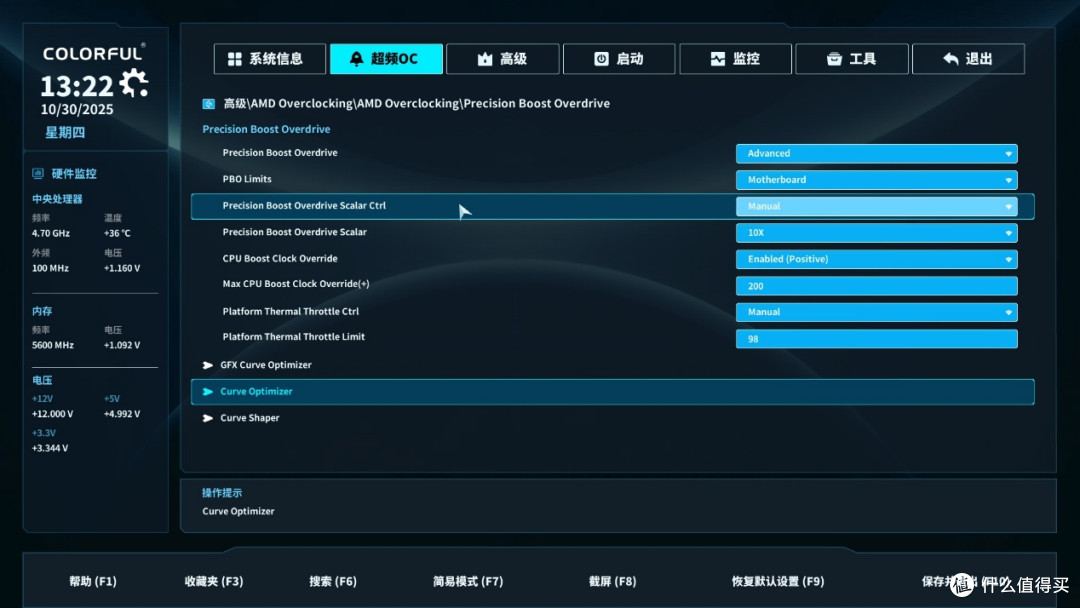Click 截屏 (F8) screenshot button

click(612, 581)
